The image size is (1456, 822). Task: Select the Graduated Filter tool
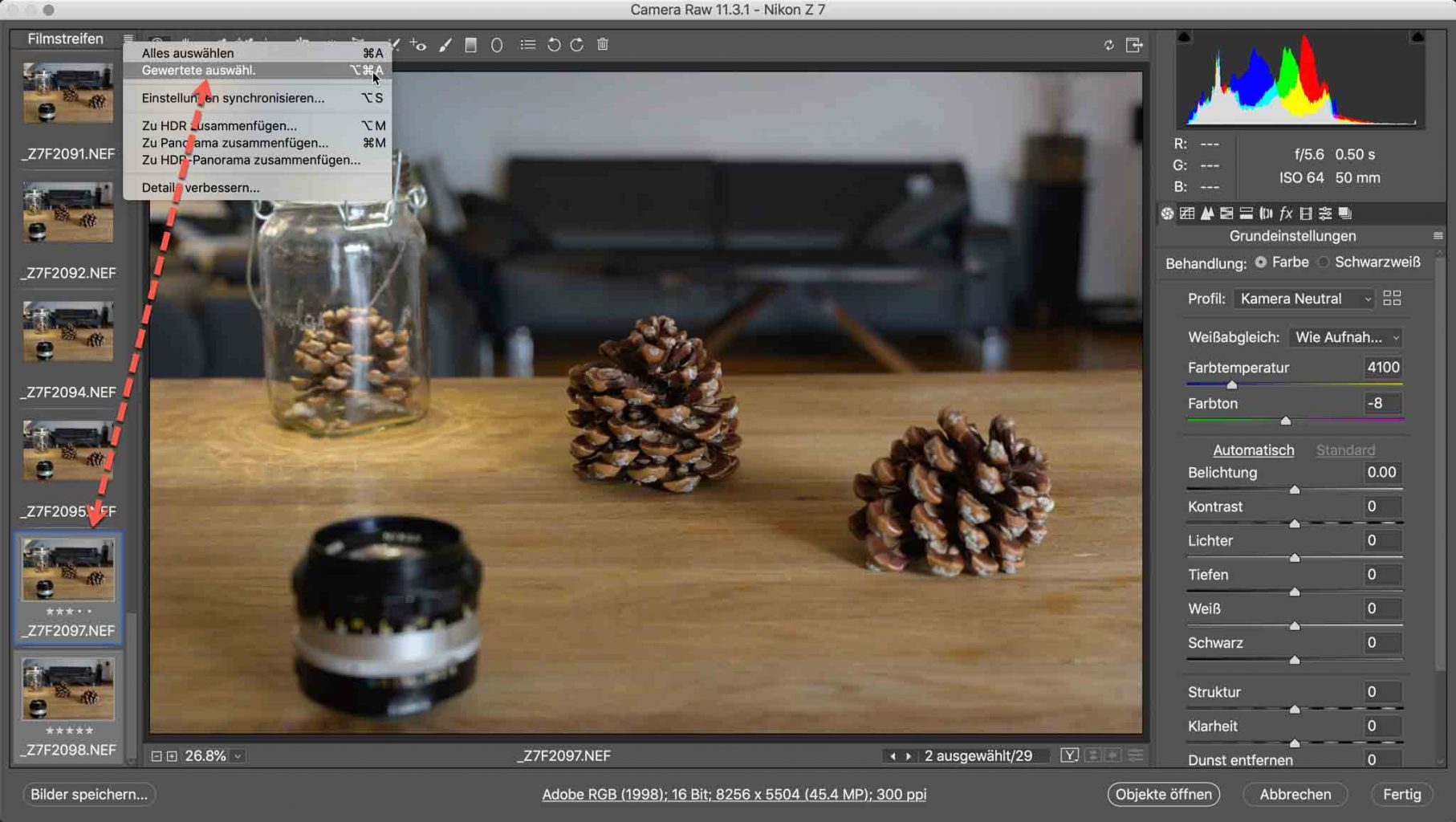pos(471,45)
